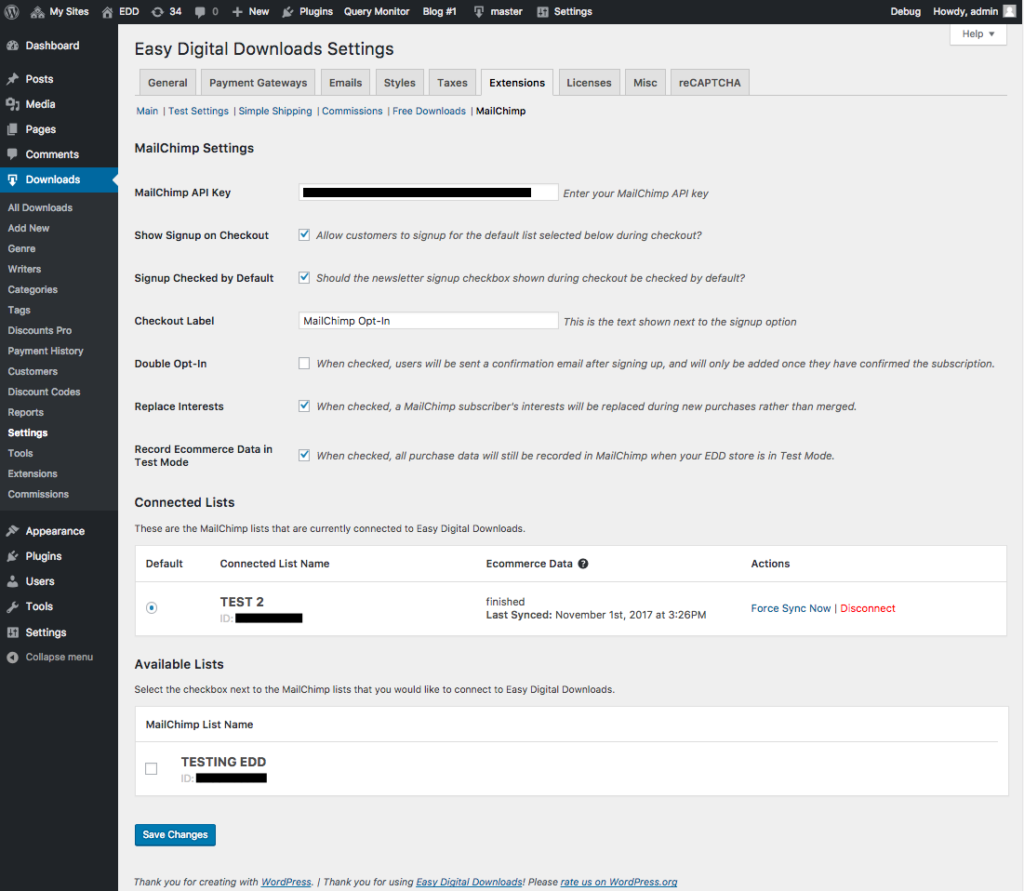Switch to the Licenses tab
The height and width of the screenshot is (891, 1024).
[589, 83]
